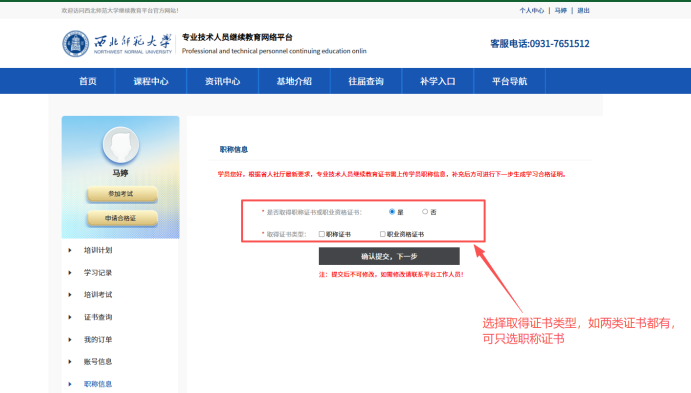
Task: Open the 首页 navigation tab
Action: [88, 81]
